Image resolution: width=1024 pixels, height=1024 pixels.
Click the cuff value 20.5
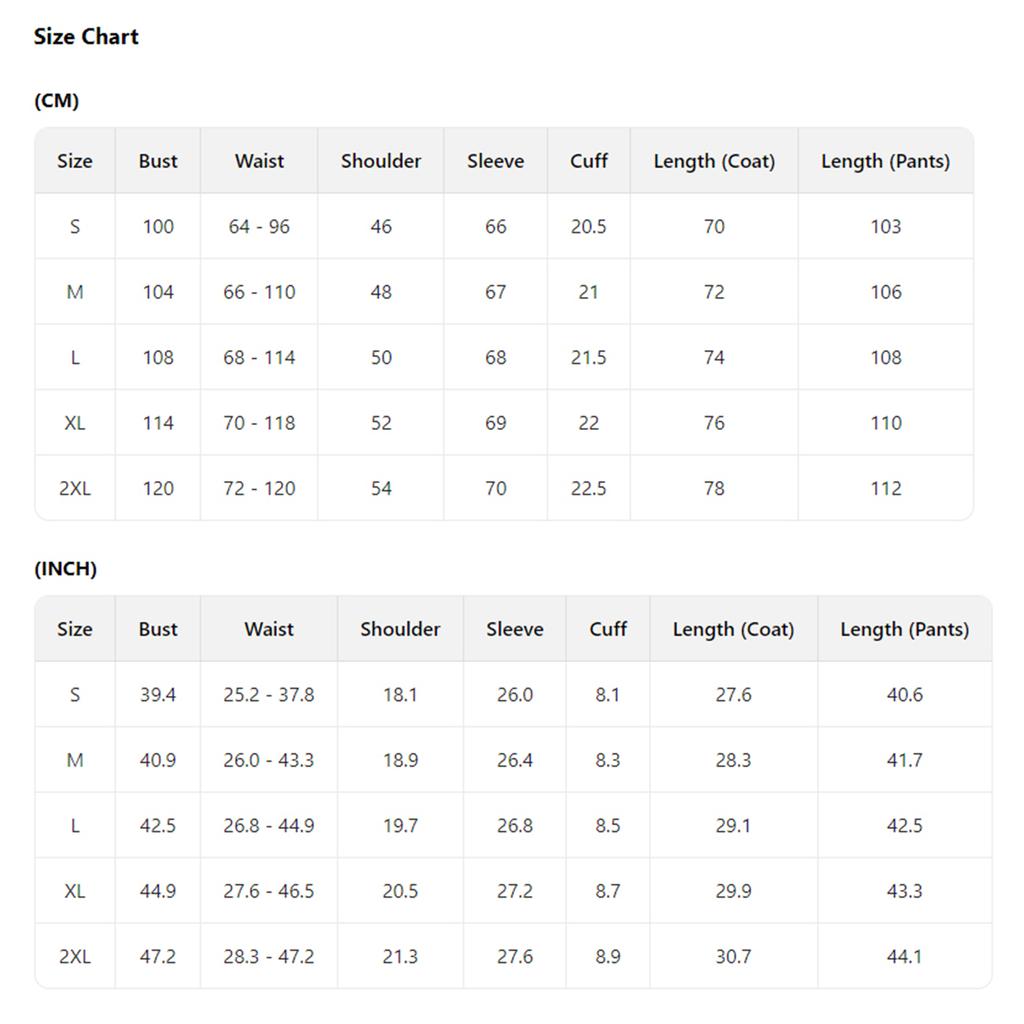(588, 226)
